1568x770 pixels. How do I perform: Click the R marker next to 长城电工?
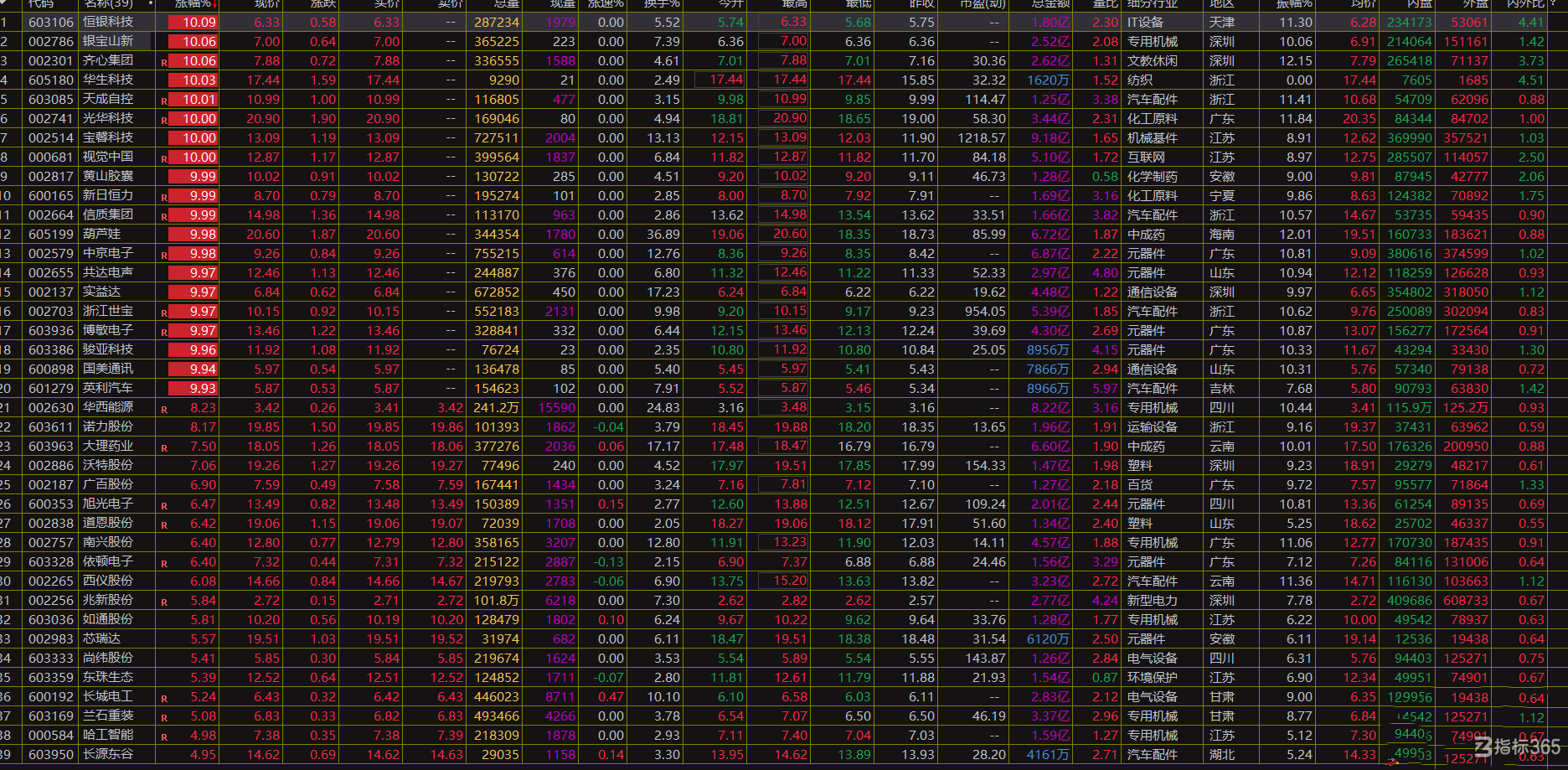[x=164, y=698]
